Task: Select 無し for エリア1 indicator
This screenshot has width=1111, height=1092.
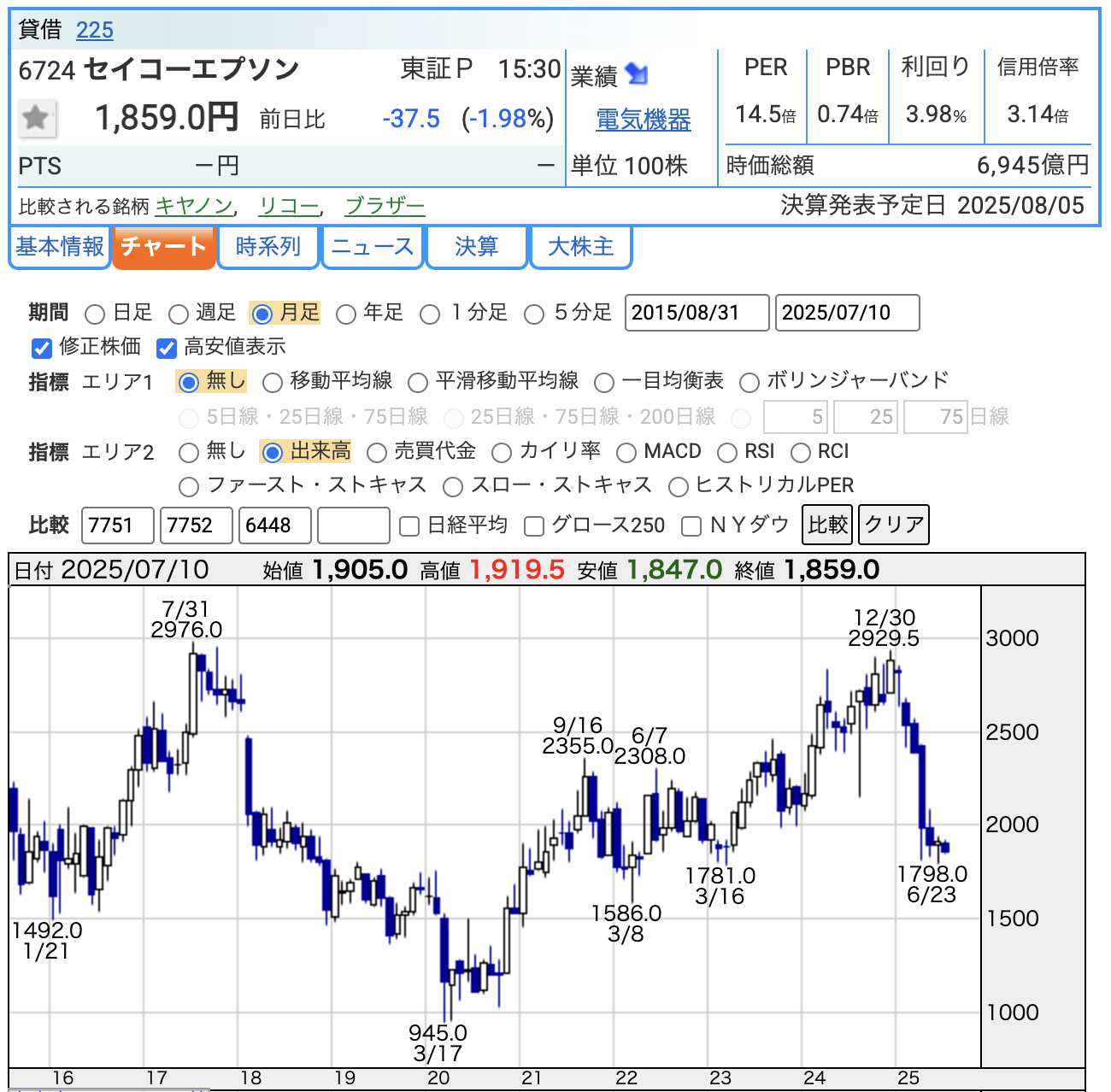Action: point(189,382)
